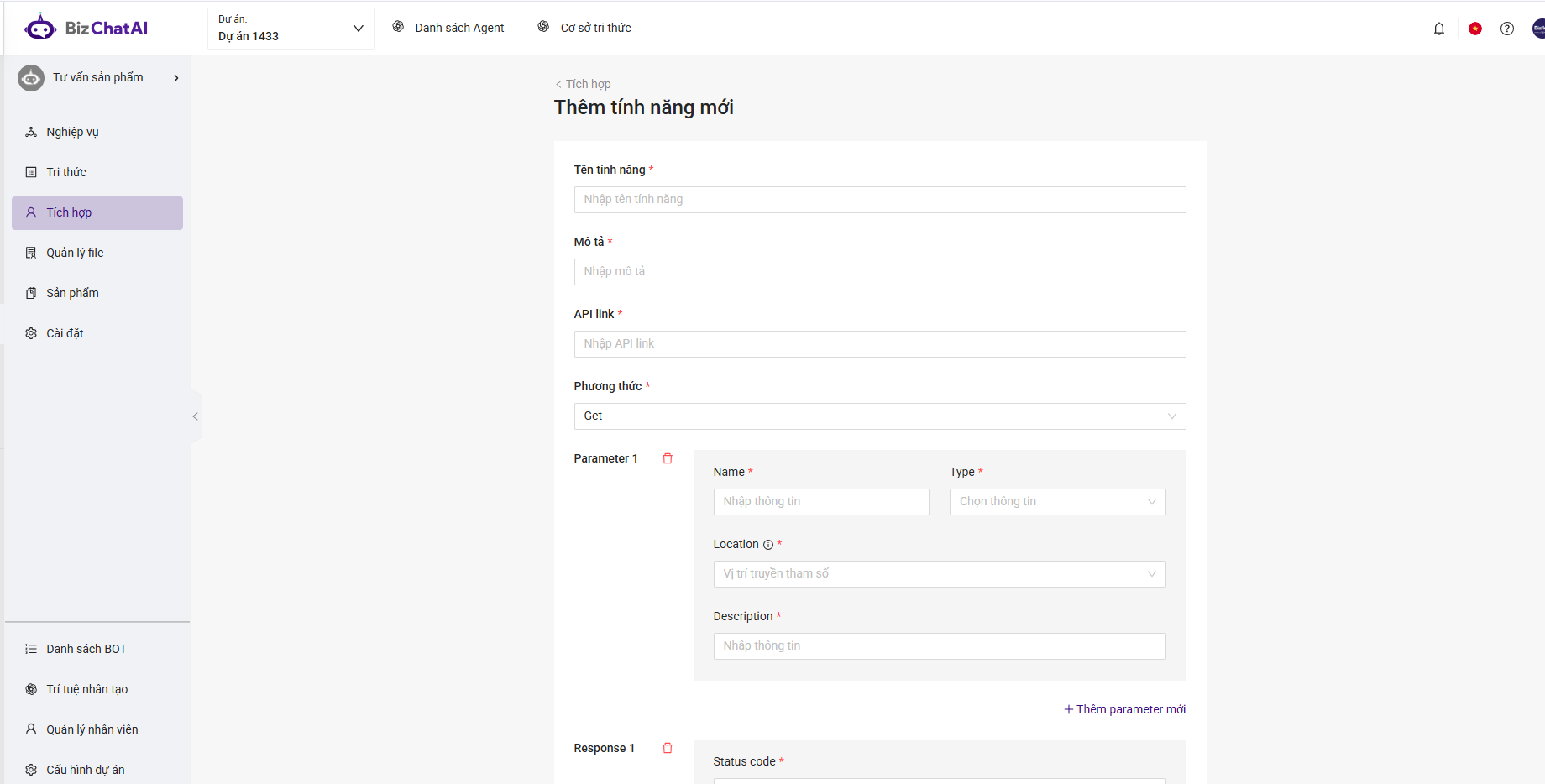Click the Cơ sở tri thức icon

[x=543, y=27]
